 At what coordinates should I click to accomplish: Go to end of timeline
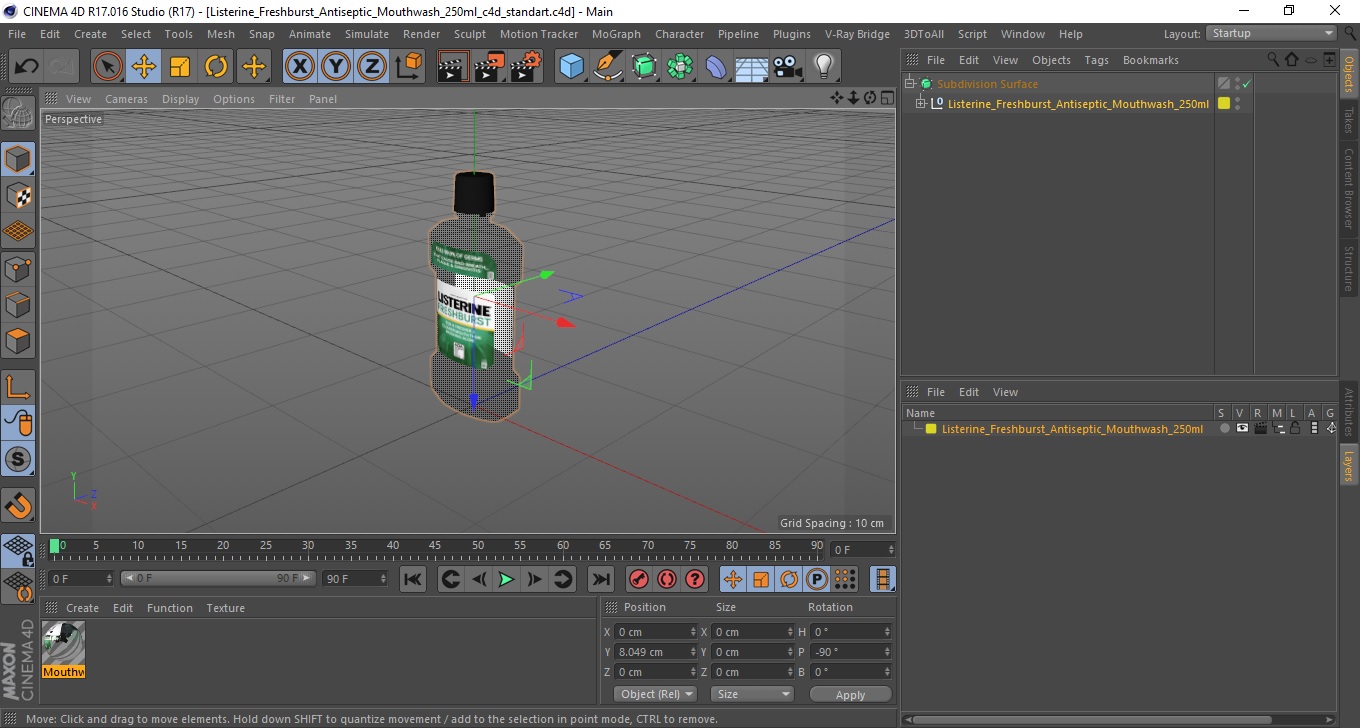tap(600, 579)
